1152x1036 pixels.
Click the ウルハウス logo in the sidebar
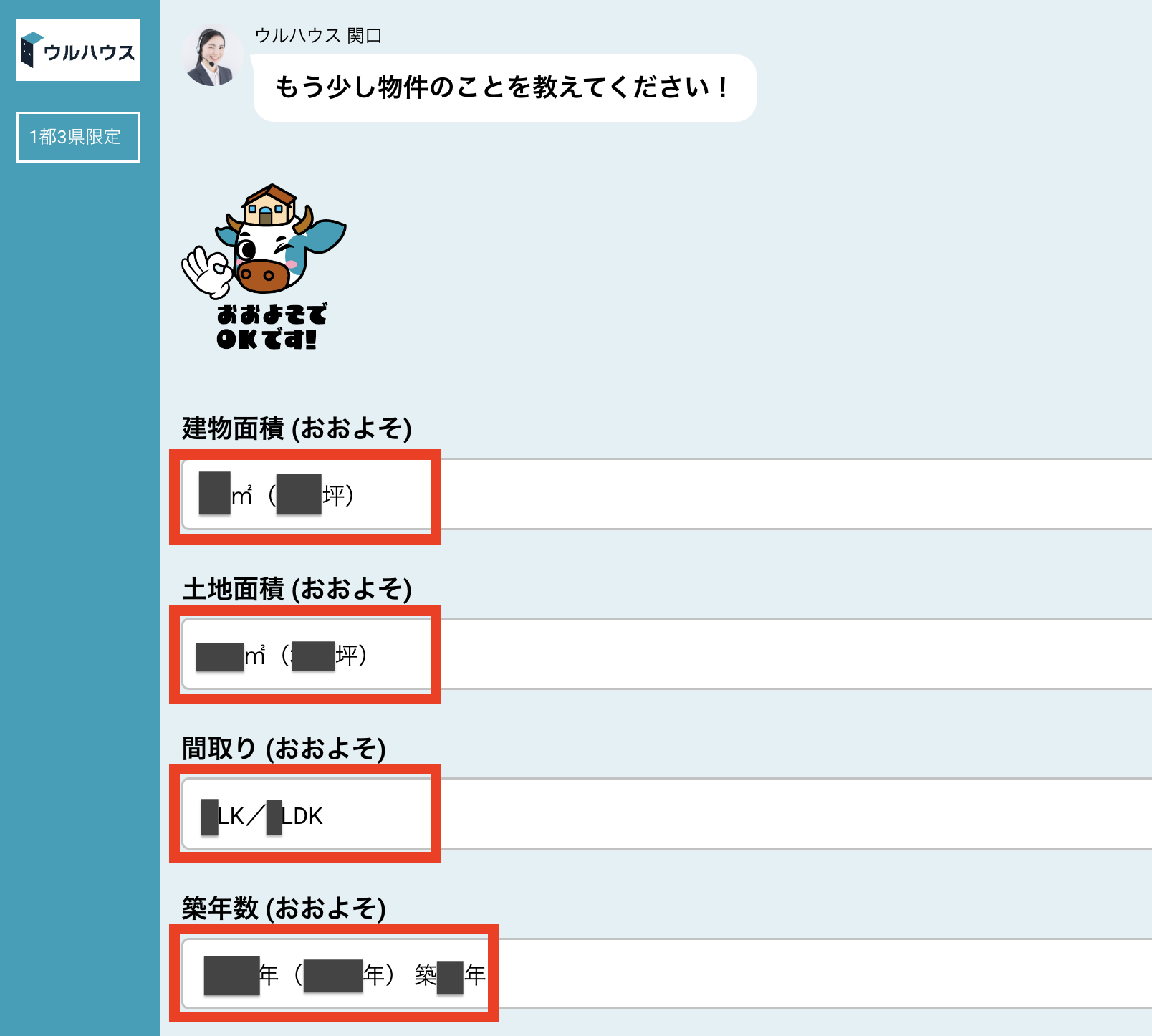(x=78, y=50)
